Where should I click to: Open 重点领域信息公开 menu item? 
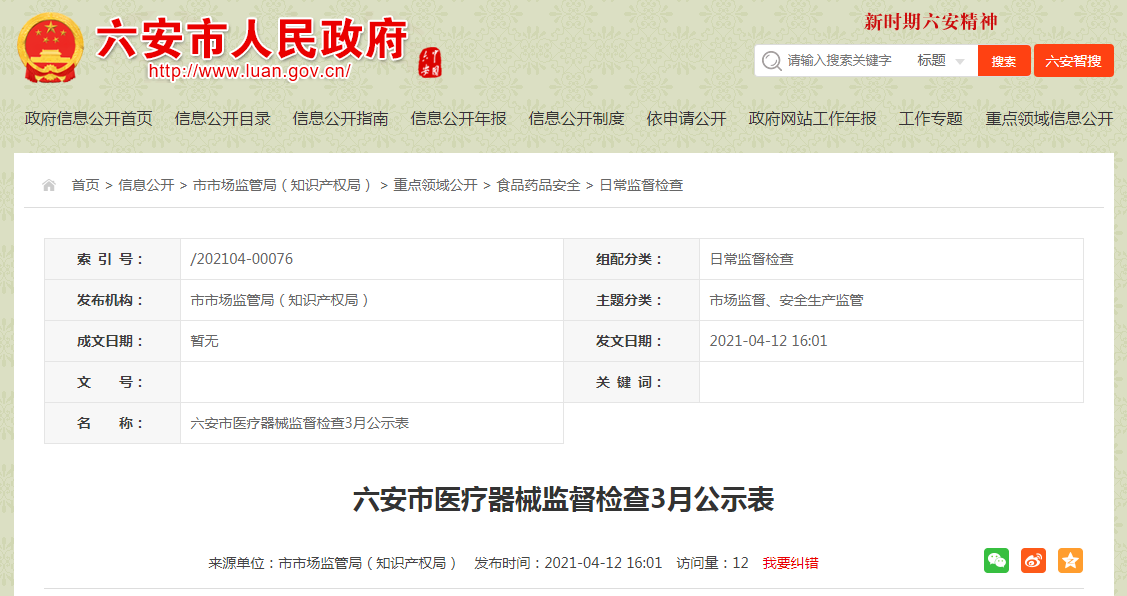[1049, 119]
